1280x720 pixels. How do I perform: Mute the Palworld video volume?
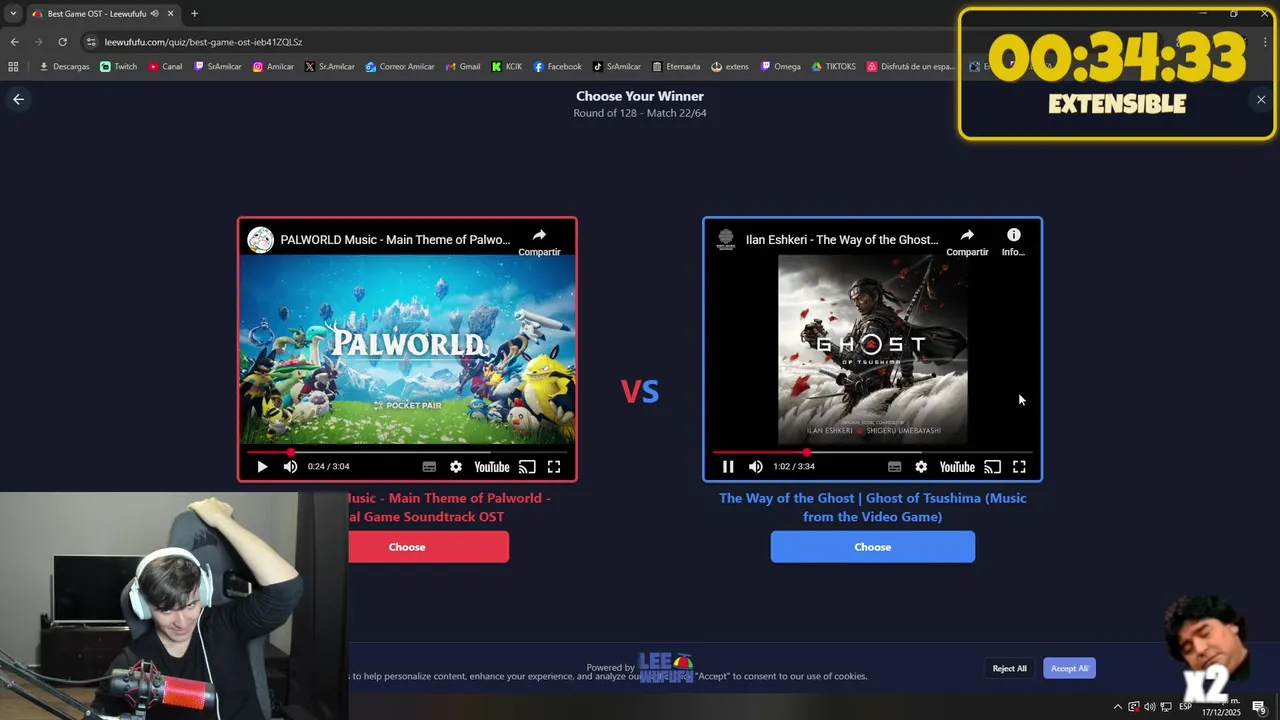(290, 467)
